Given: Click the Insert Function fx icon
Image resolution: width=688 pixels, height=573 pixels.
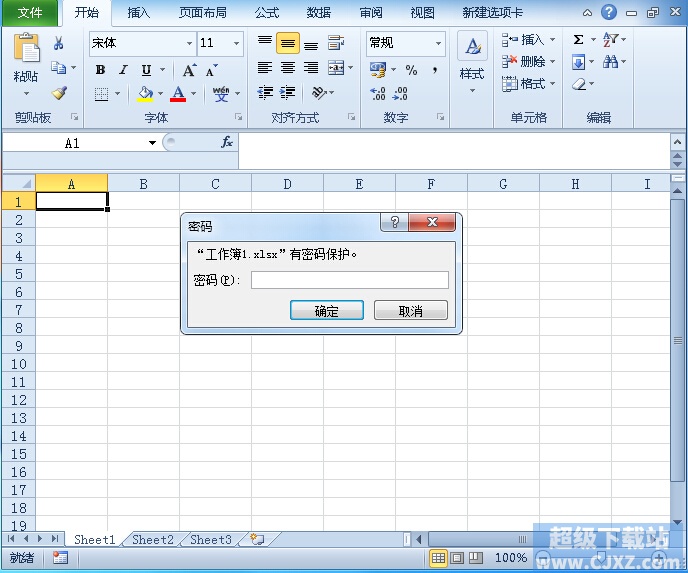Looking at the screenshot, I should [x=227, y=143].
